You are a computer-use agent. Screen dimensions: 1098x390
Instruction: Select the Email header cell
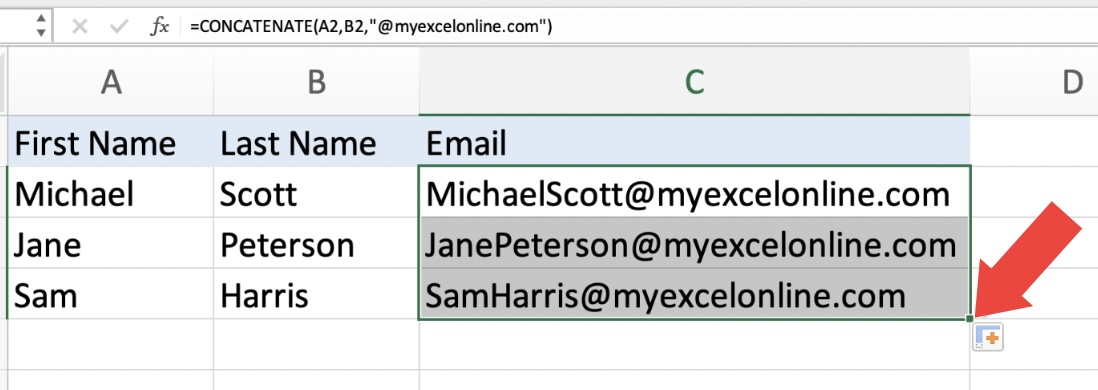tap(694, 142)
